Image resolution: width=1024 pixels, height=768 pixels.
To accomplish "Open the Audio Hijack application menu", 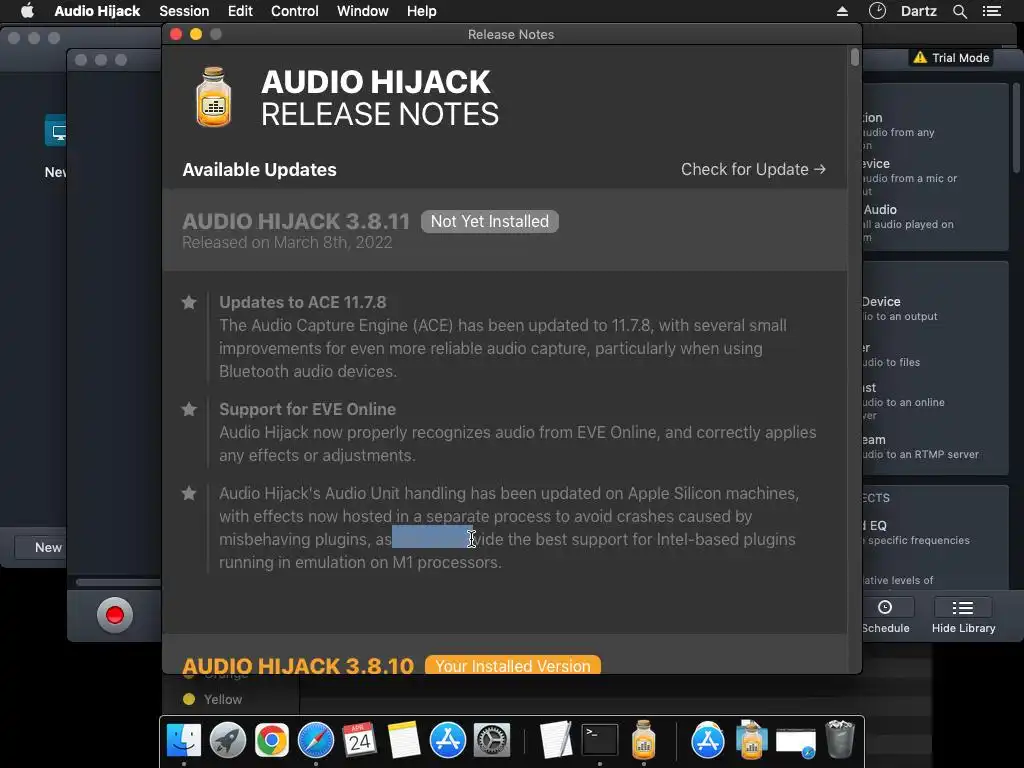I will pos(97,11).
